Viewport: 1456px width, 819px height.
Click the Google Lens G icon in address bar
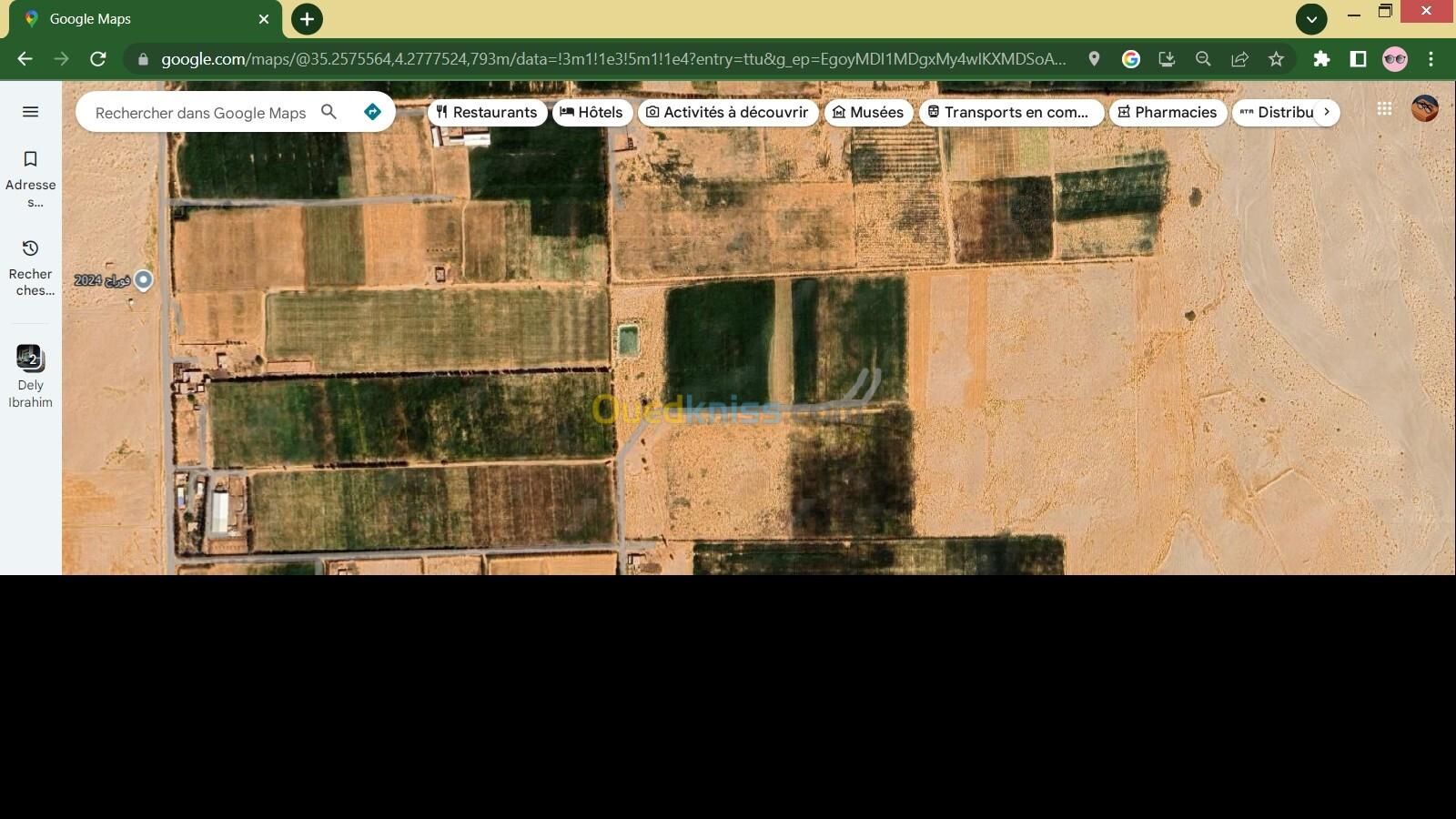[x=1131, y=59]
